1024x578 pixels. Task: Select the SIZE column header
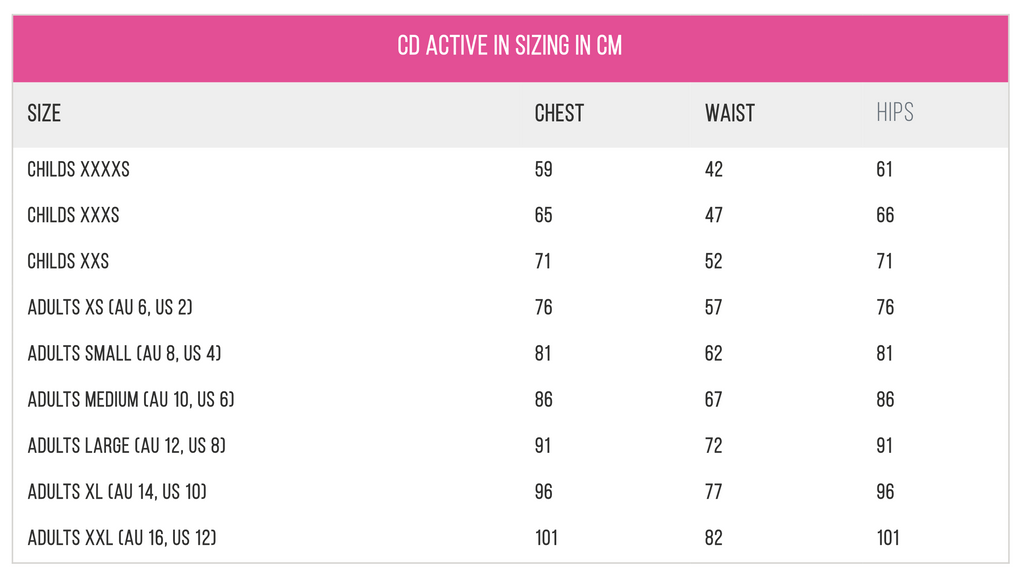click(44, 113)
